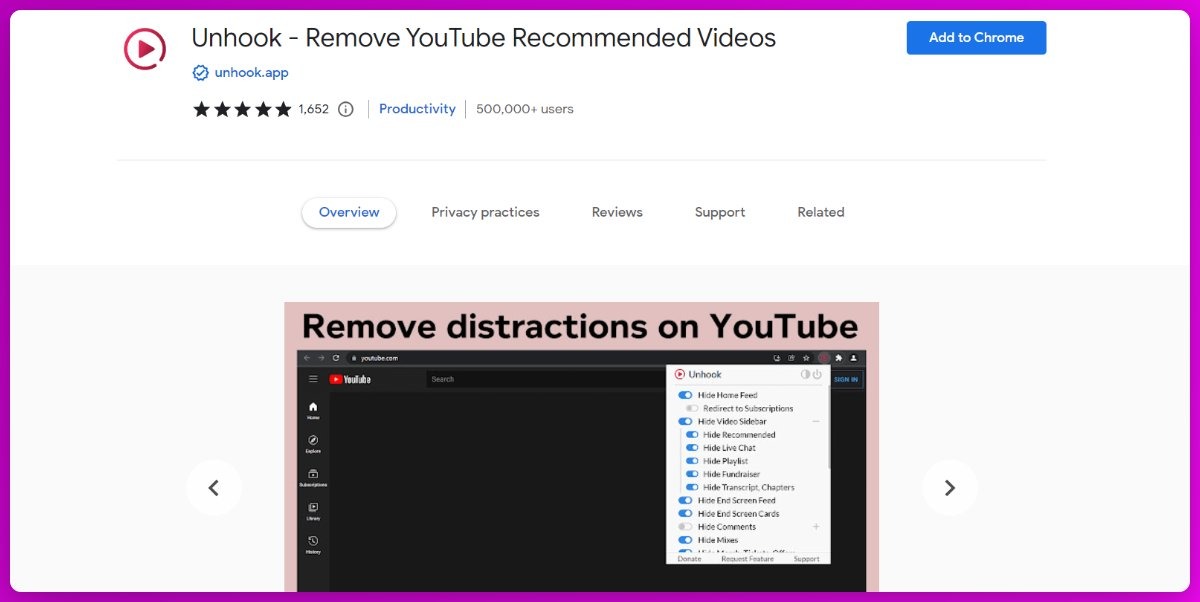Click the Add to Chrome button

pos(976,37)
